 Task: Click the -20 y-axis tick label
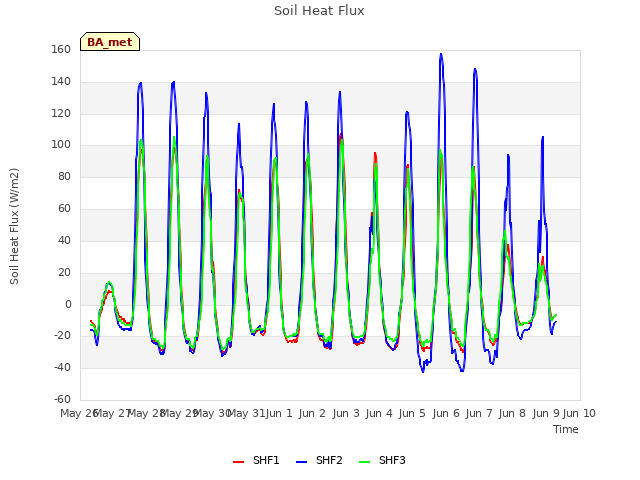pyautogui.click(x=62, y=336)
